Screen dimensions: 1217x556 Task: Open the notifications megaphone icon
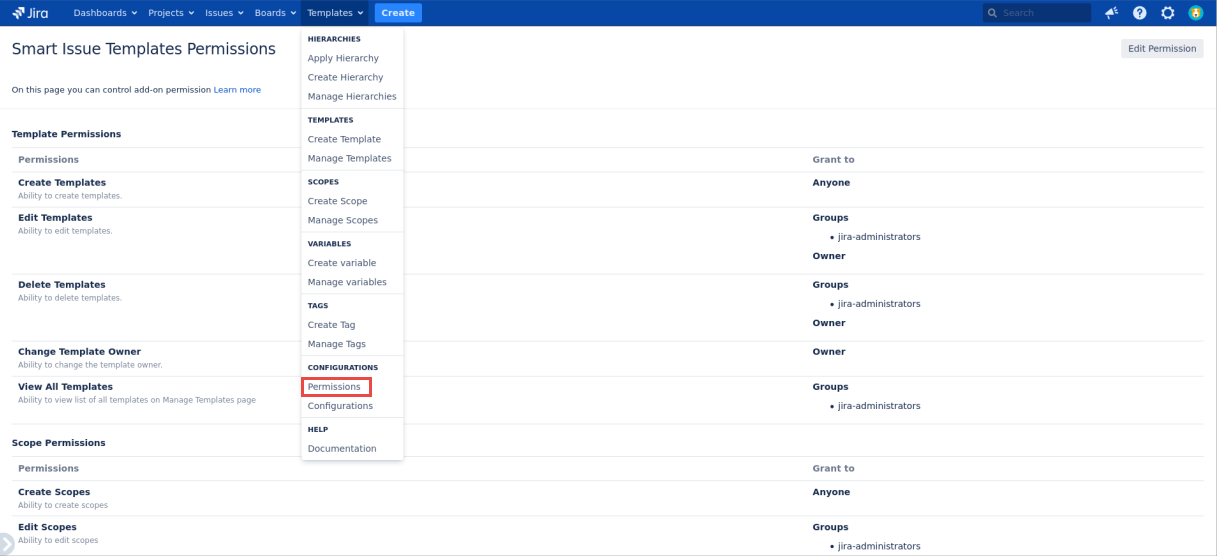(x=1111, y=13)
